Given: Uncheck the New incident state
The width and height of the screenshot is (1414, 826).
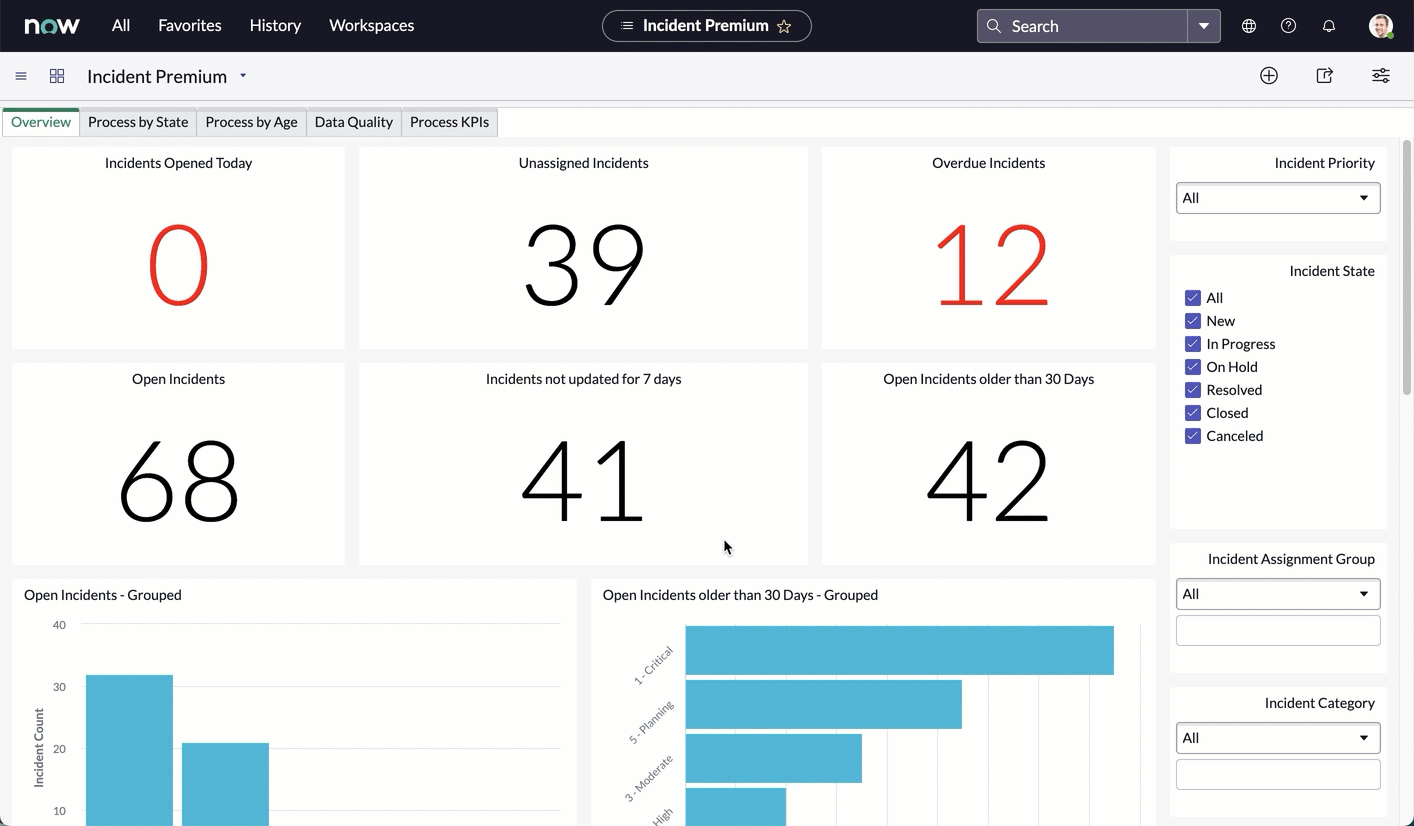Looking at the screenshot, I should pyautogui.click(x=1193, y=321).
